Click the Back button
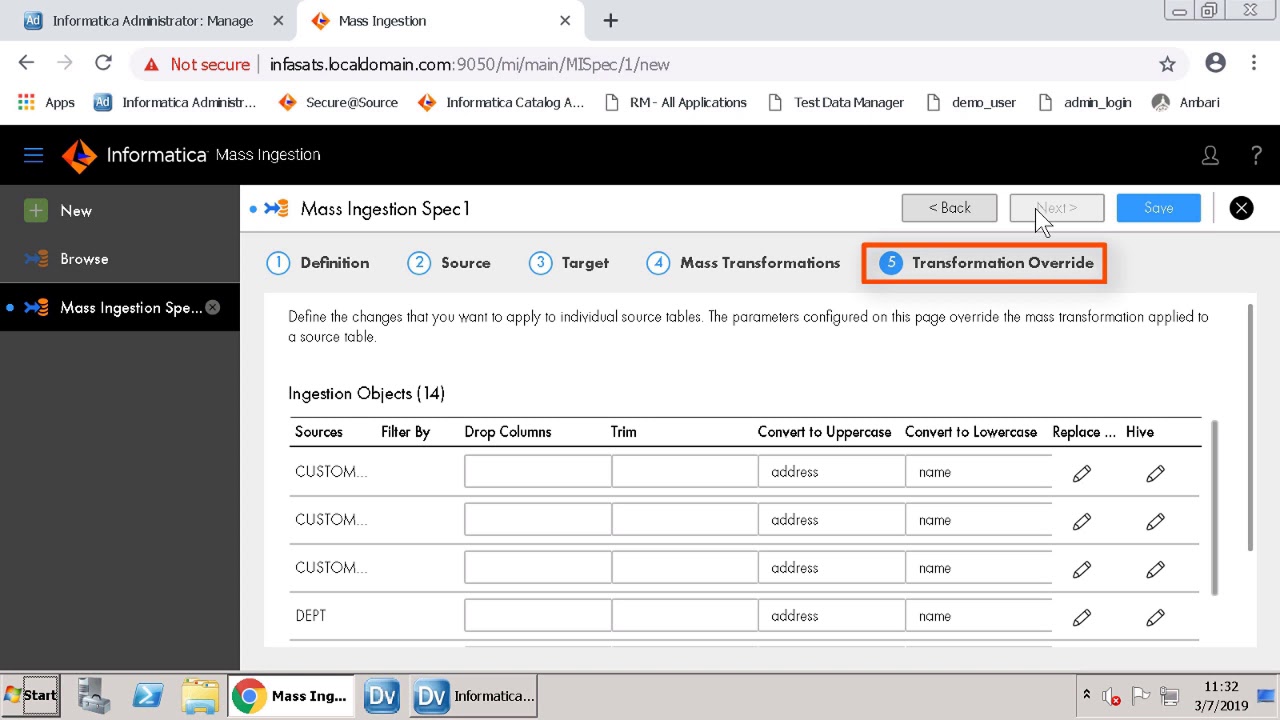 tap(949, 208)
